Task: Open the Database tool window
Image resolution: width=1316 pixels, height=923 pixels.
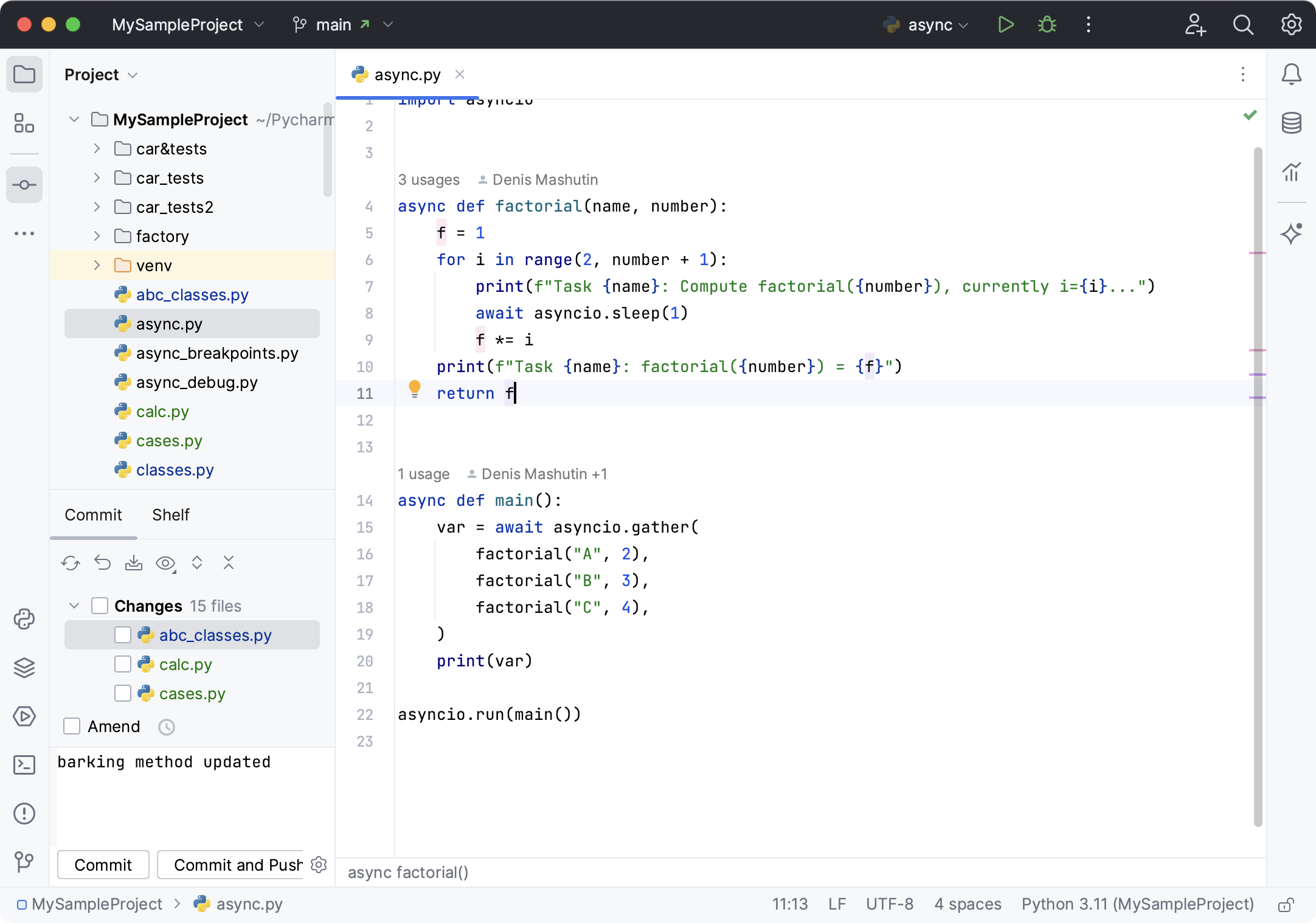Action: 1291,123
